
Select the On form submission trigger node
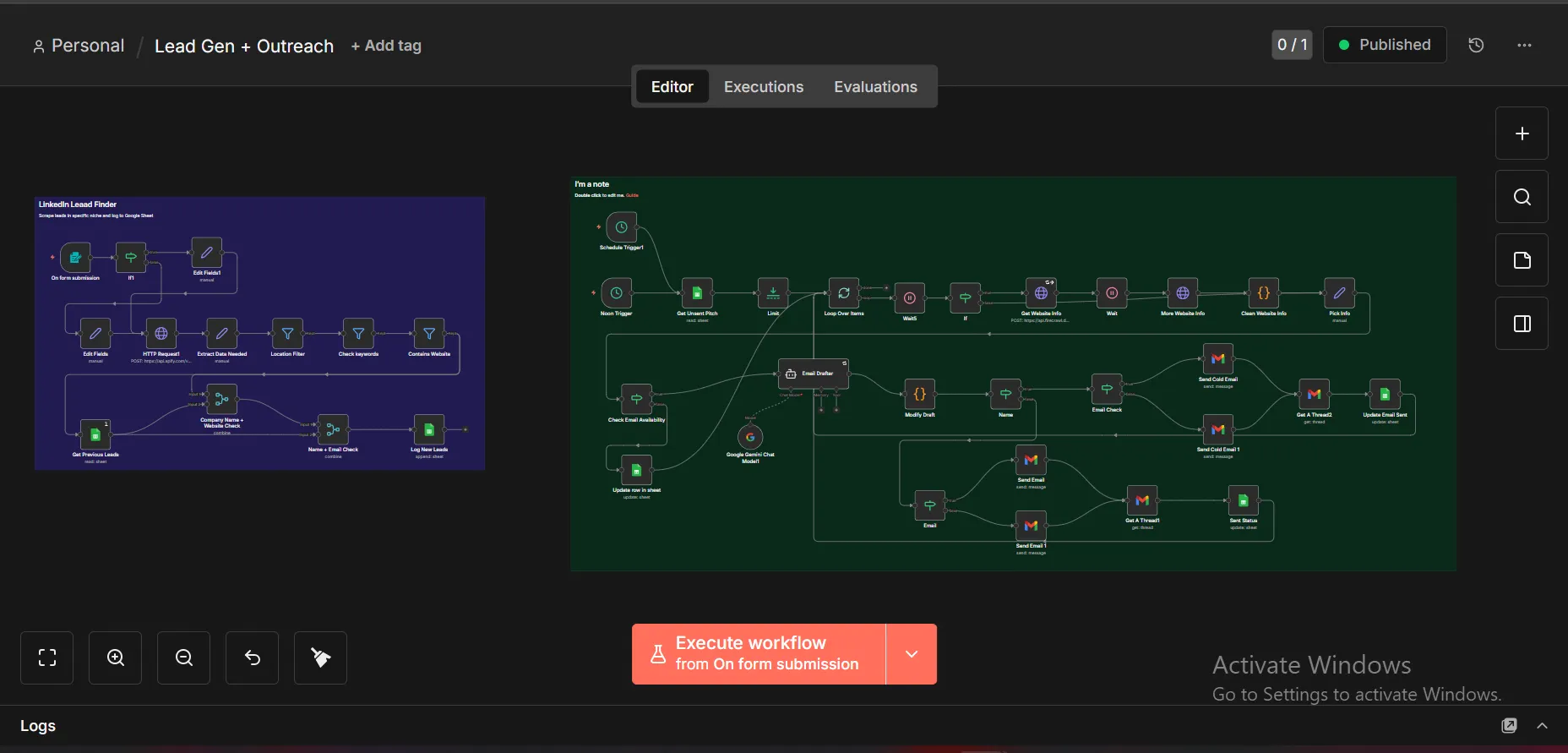(75, 257)
